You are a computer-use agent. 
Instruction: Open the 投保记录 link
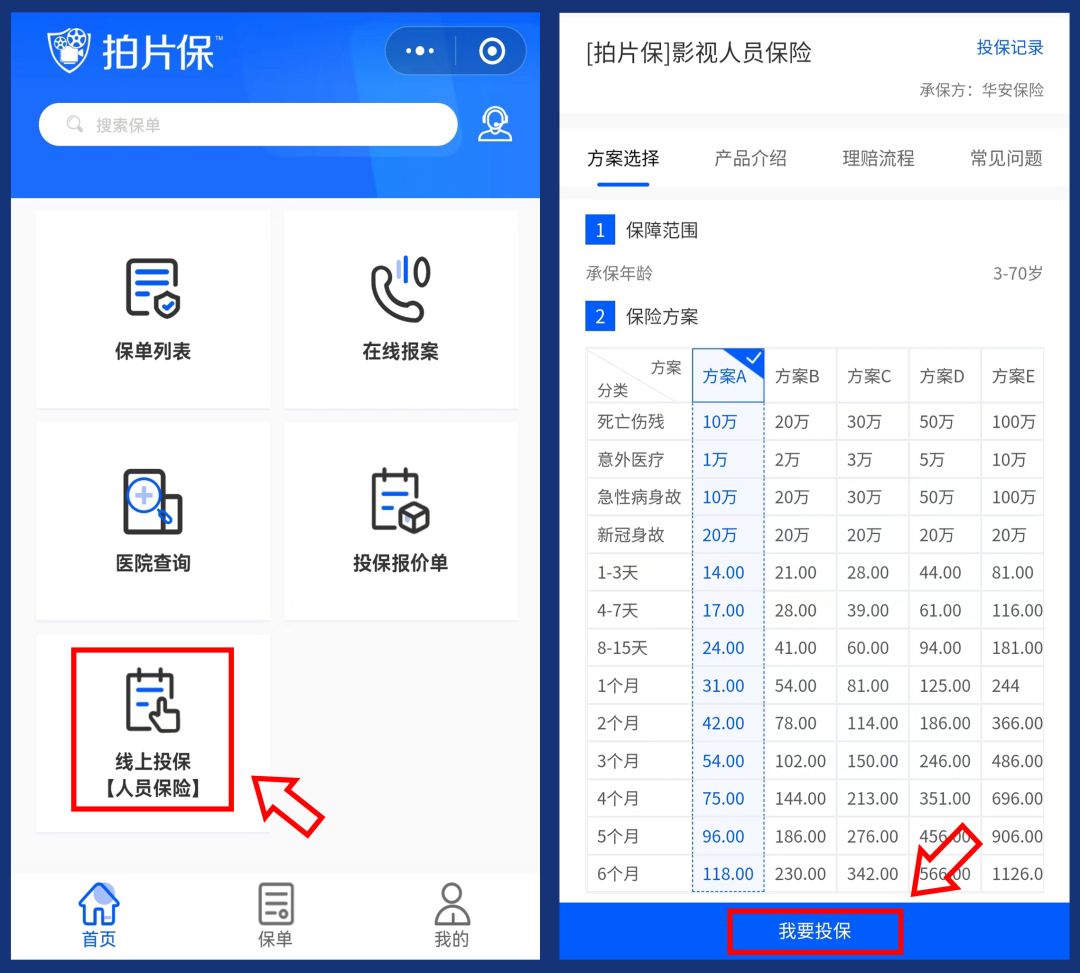[1010, 48]
